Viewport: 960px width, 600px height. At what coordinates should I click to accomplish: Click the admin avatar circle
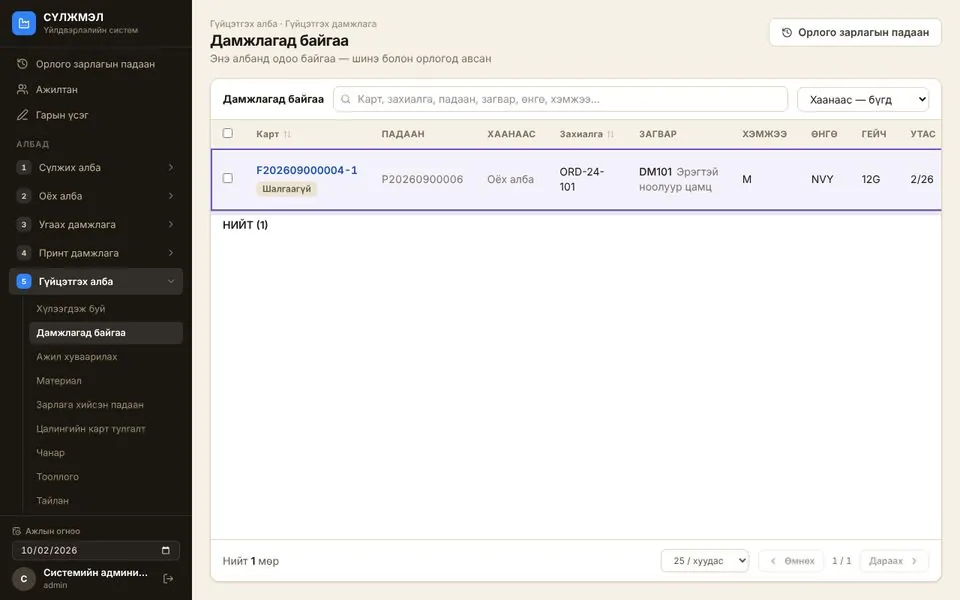(x=24, y=579)
